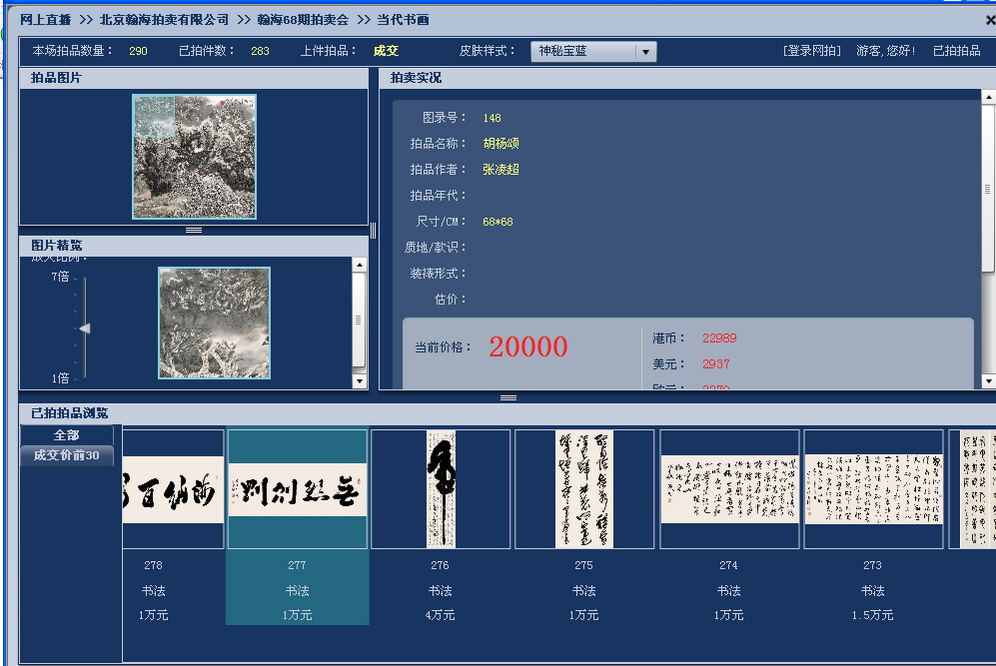996x666 pixels.
Task: Click down arrow of 图片精览 scrollbar
Action: pos(360,381)
